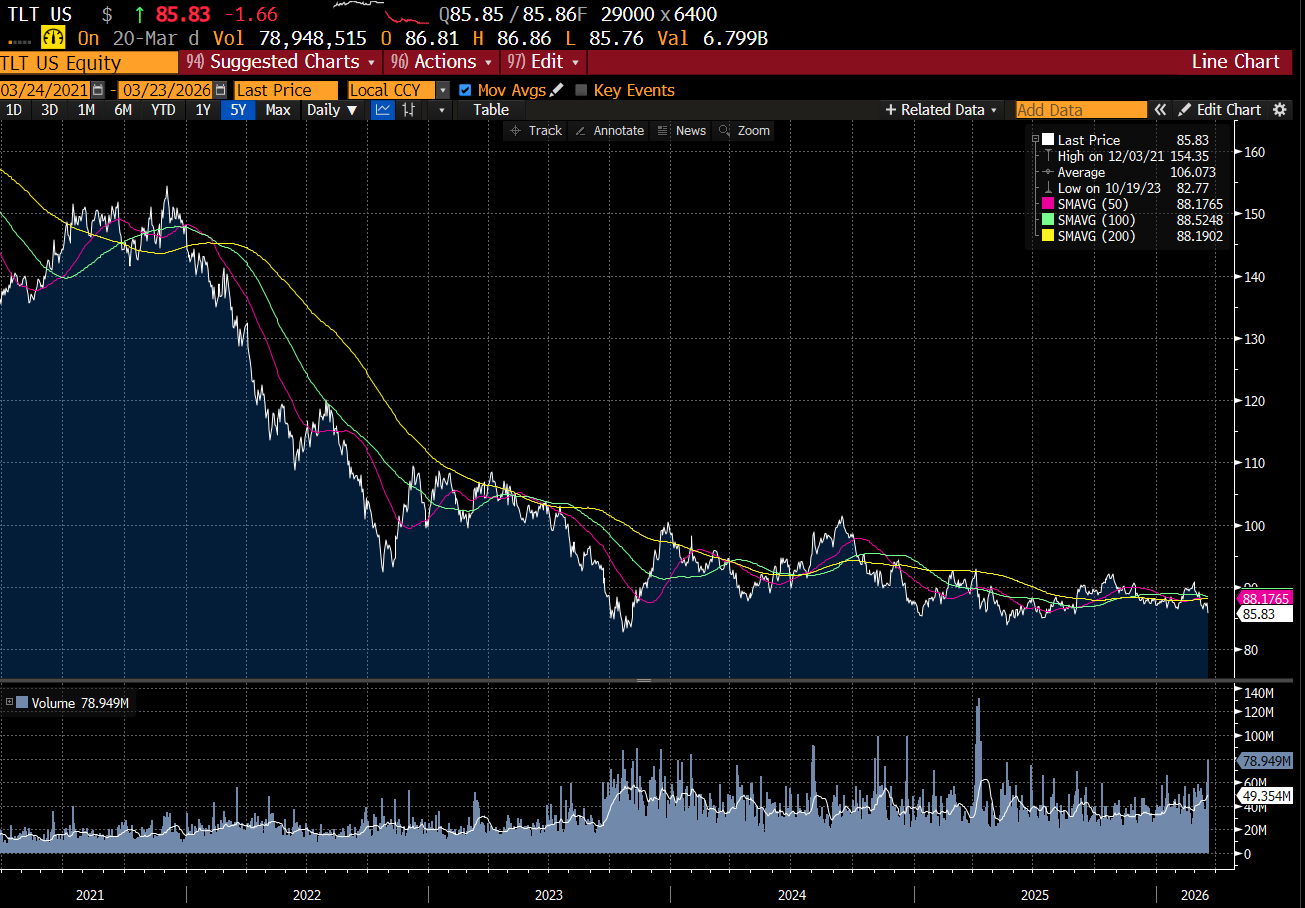Viewport: 1305px width, 908px height.
Task: Open the chart type extra options dropdown arrow
Action: [441, 110]
